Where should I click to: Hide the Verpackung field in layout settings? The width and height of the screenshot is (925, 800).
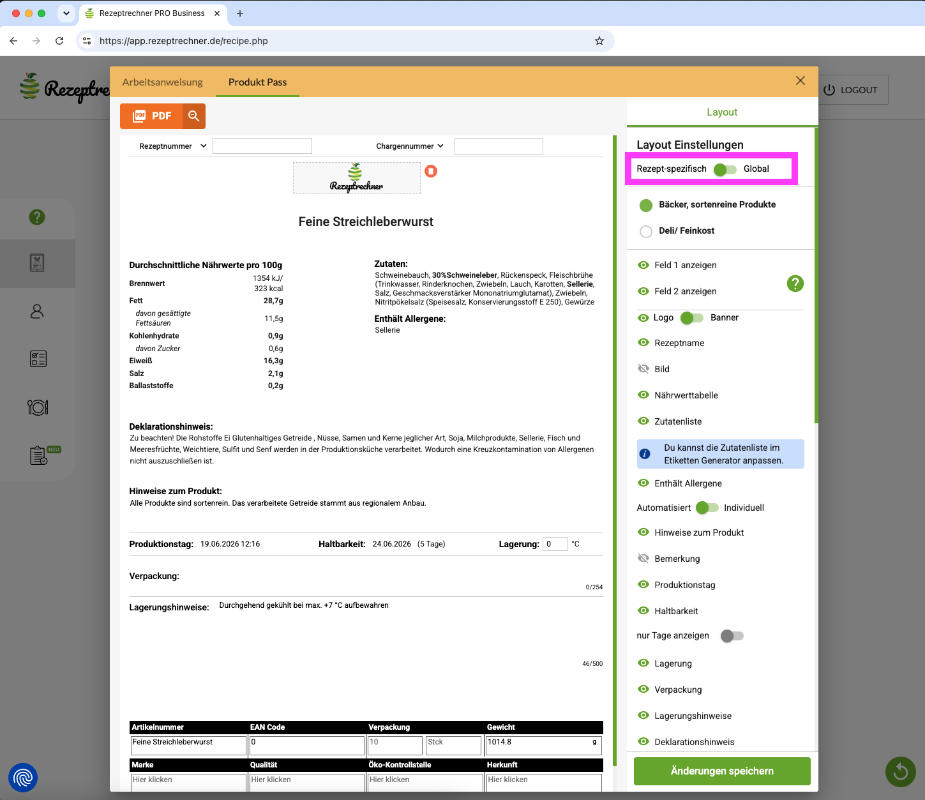point(644,689)
